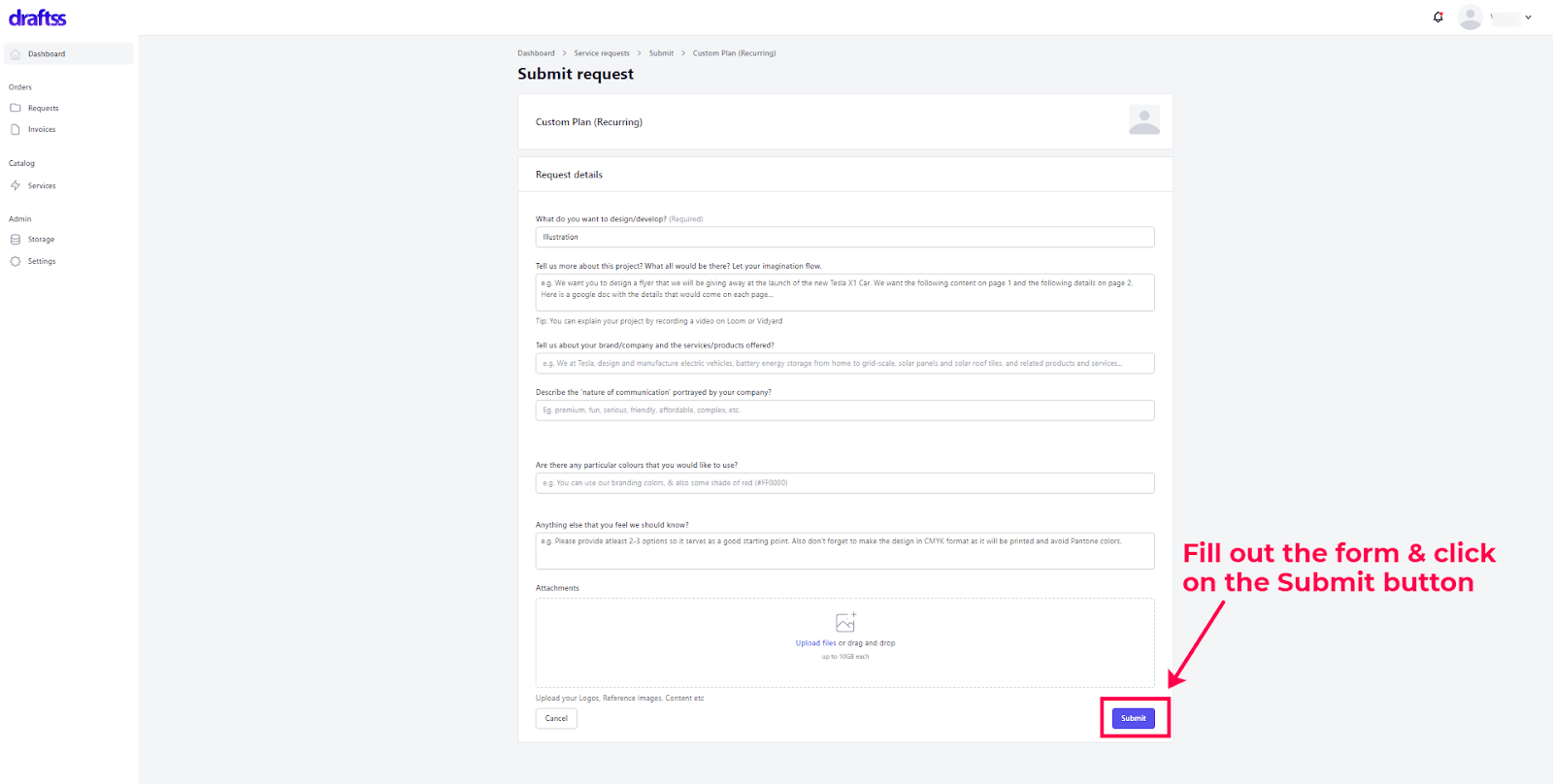This screenshot has height=784, width=1553.
Task: Open the user profile avatar
Action: point(1470,16)
